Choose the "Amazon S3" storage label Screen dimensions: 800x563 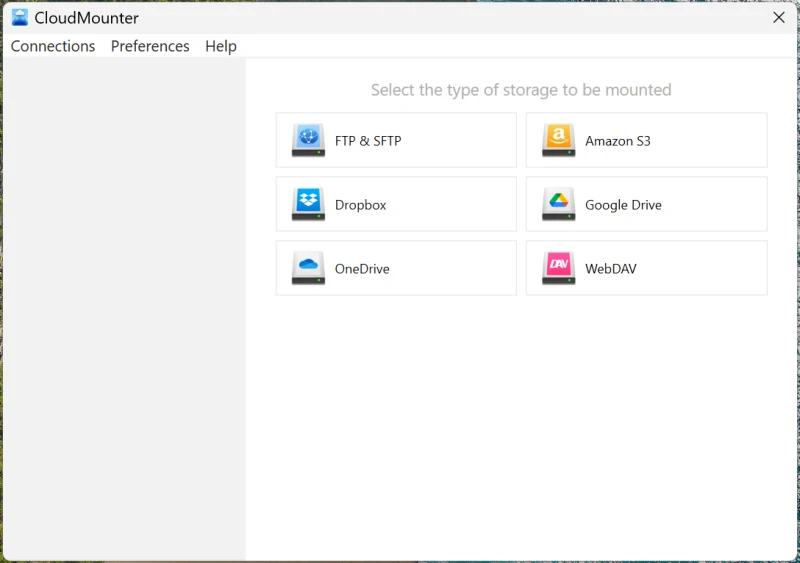[617, 141]
